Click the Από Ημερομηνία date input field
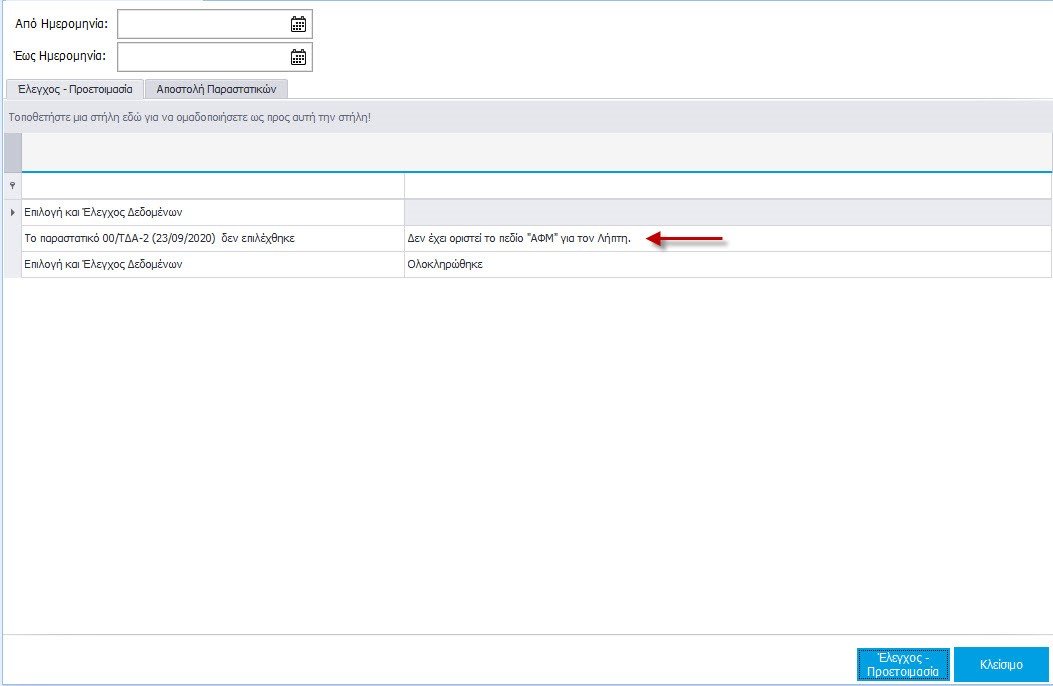The width and height of the screenshot is (1053, 686). coord(202,24)
